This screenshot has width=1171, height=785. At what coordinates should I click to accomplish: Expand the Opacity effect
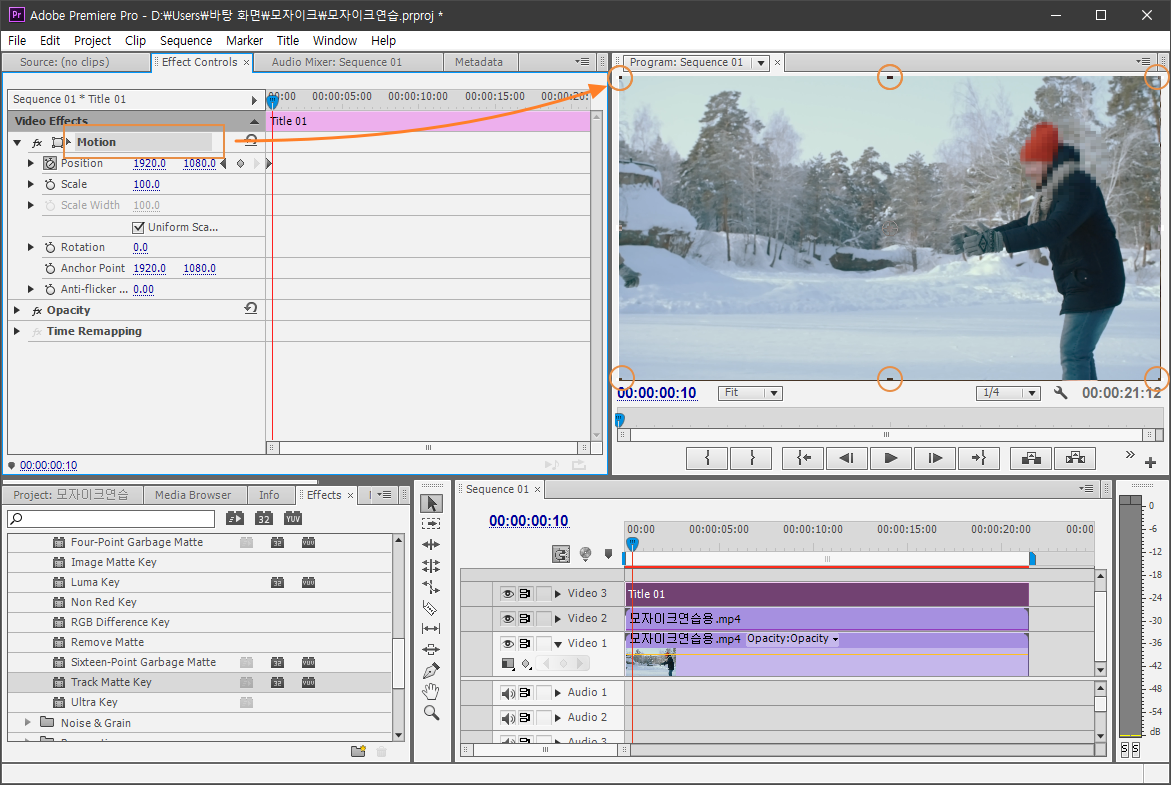click(x=17, y=310)
